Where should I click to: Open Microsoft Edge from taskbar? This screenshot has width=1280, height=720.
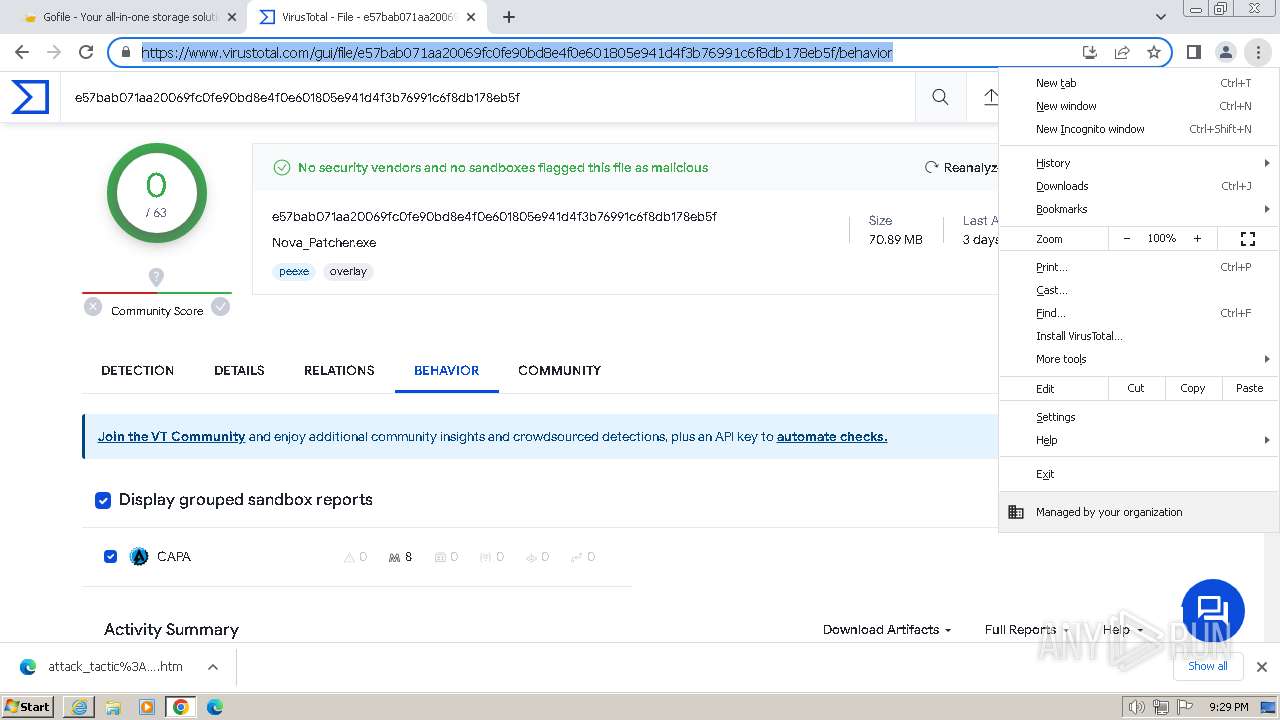tap(215, 707)
